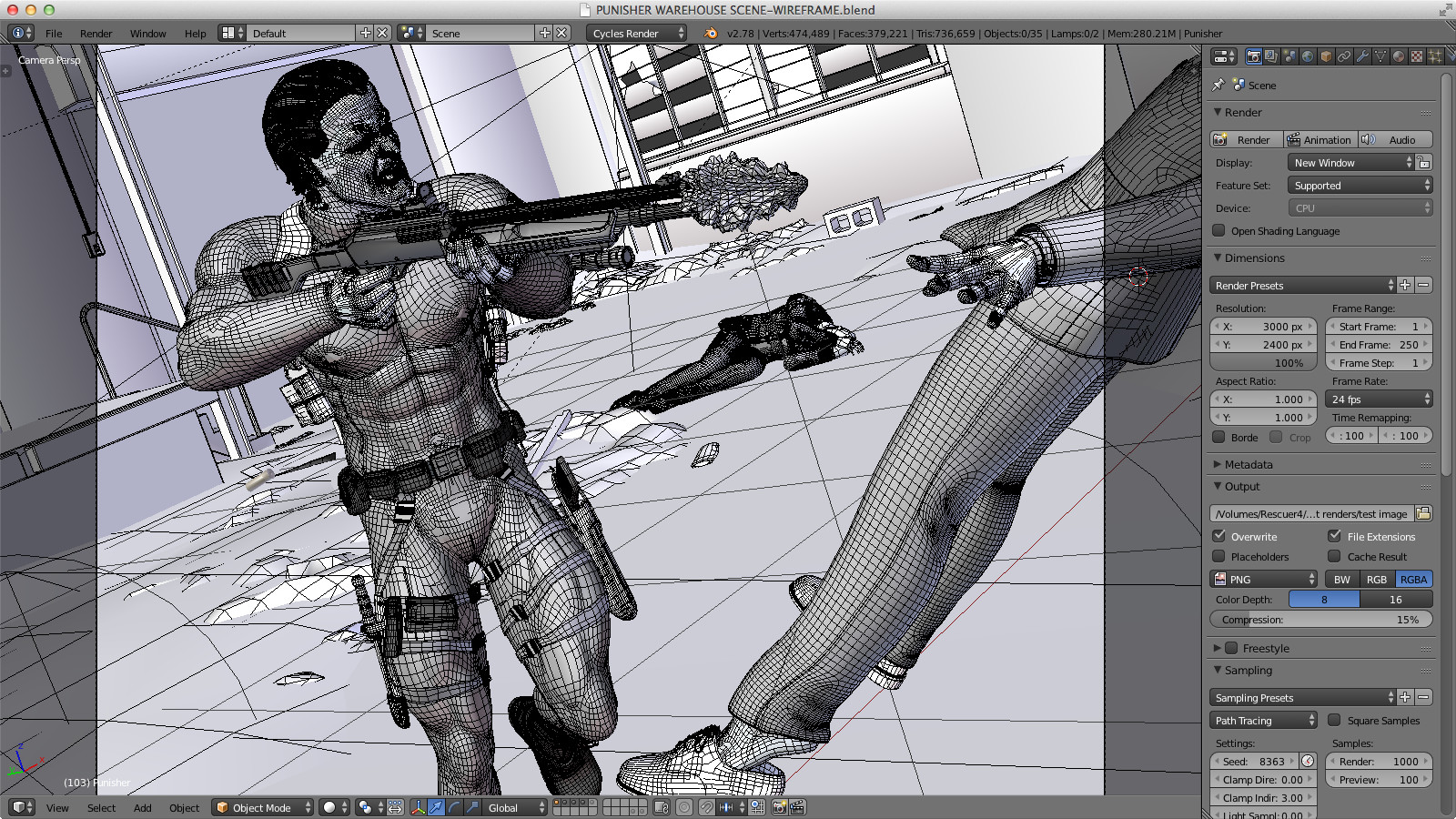This screenshot has height=819, width=1456.
Task: Select the translate manipulator arrow icon
Action: pos(436,807)
